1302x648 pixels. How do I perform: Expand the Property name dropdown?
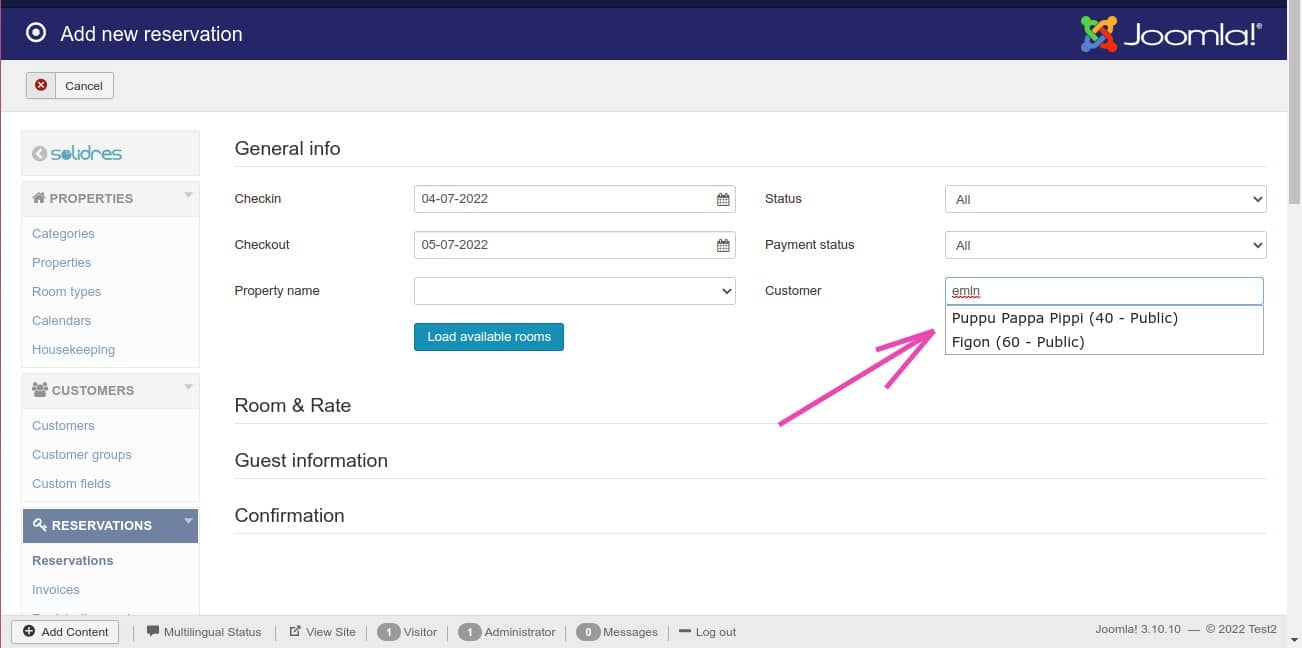point(574,291)
